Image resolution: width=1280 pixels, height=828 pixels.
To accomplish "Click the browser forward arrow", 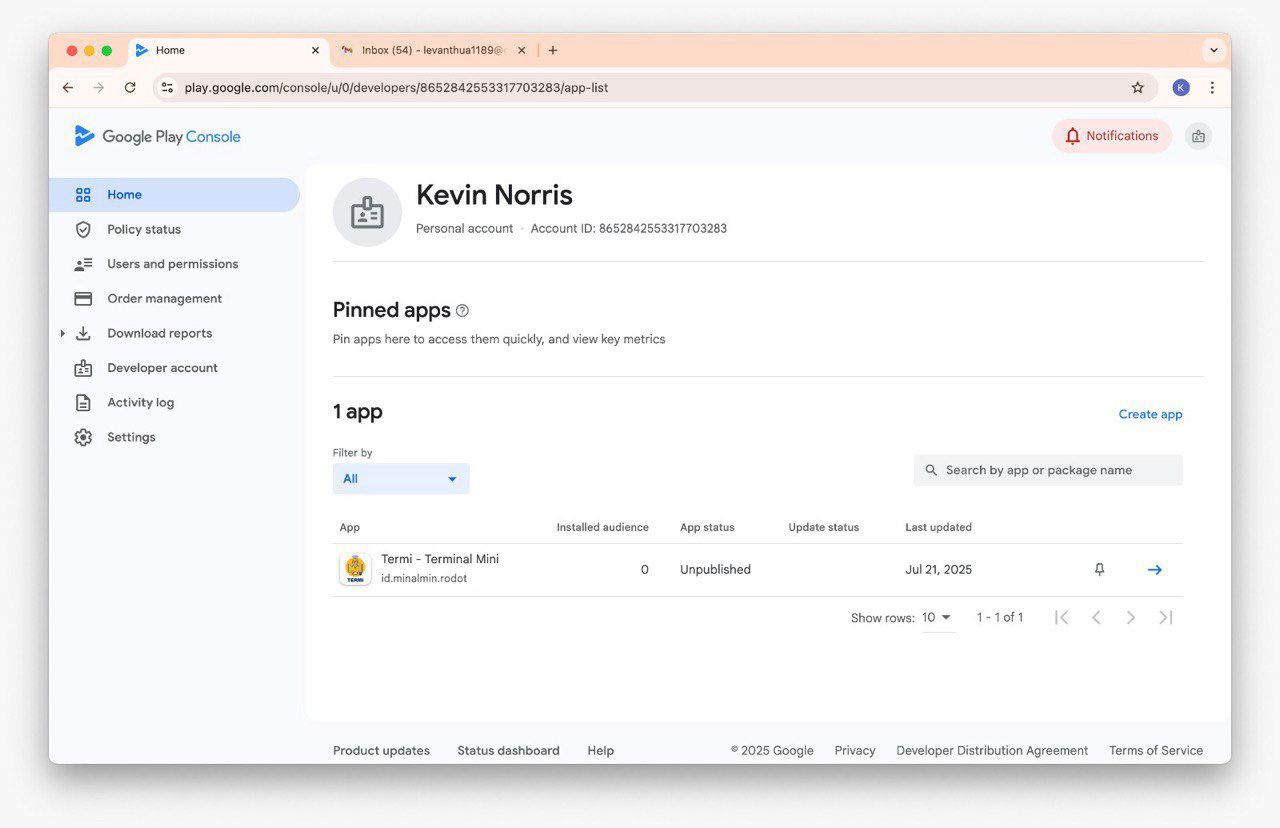I will tap(98, 88).
